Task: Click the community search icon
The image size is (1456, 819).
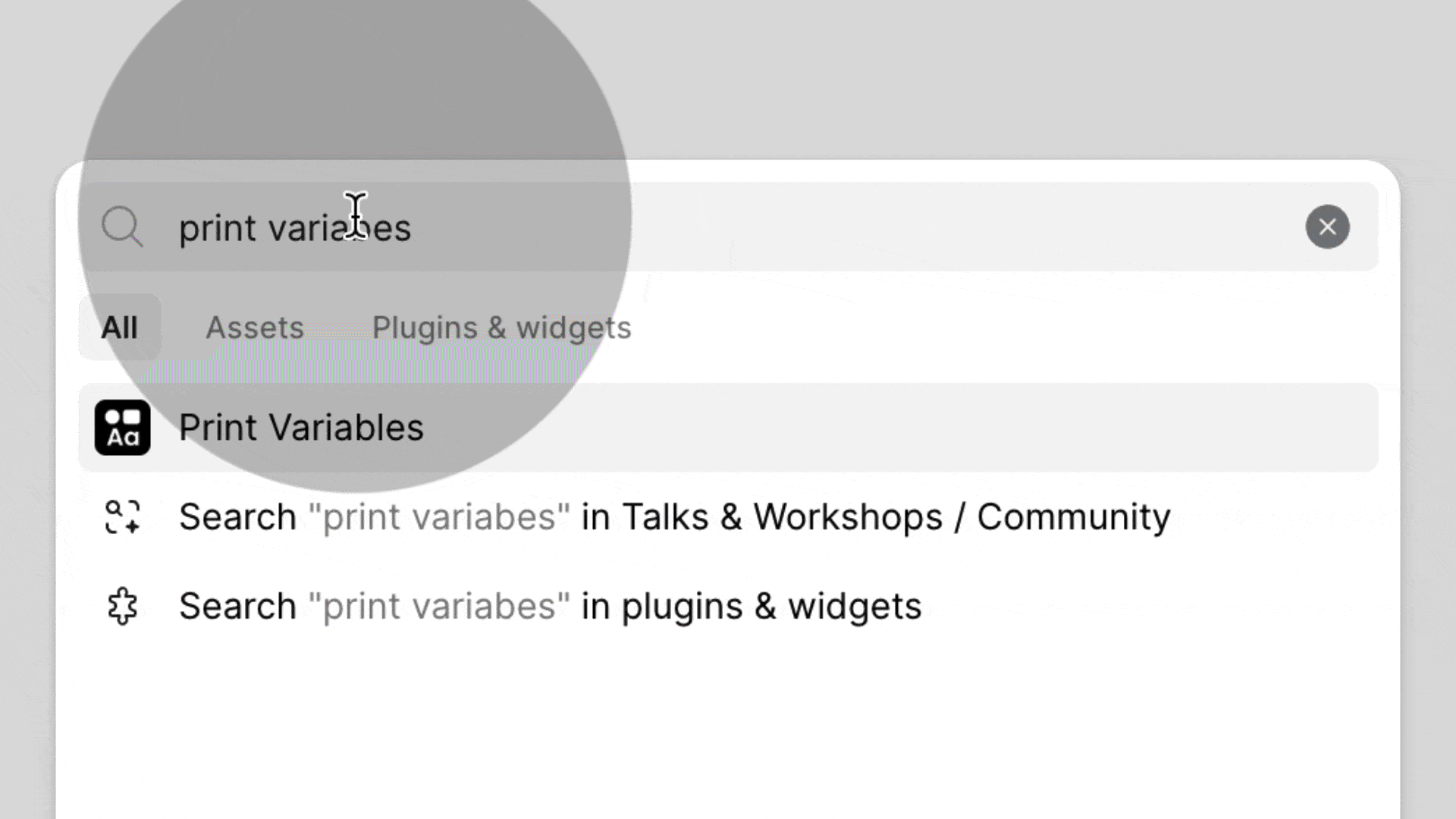Action: tap(122, 517)
